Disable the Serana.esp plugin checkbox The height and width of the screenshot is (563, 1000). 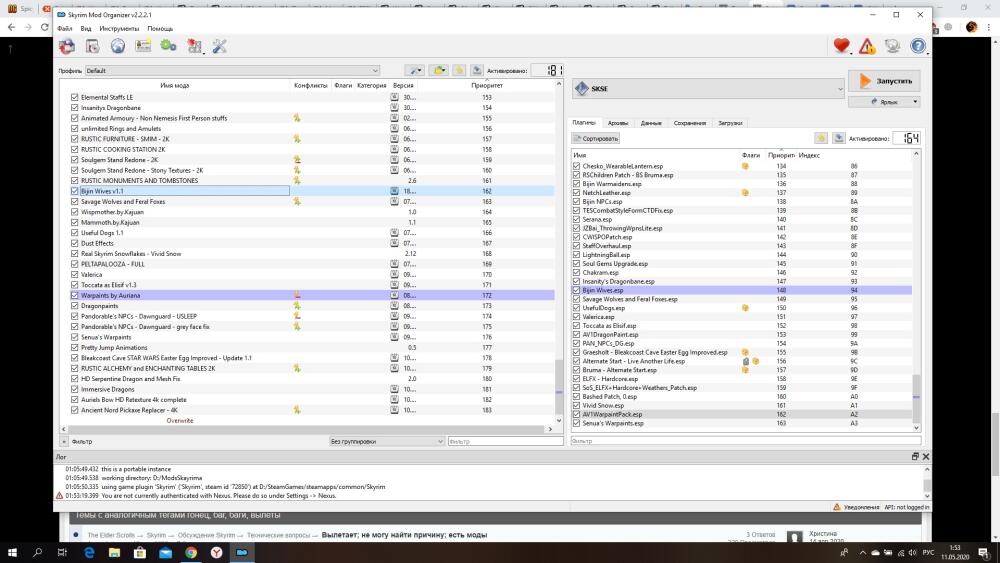coord(577,219)
